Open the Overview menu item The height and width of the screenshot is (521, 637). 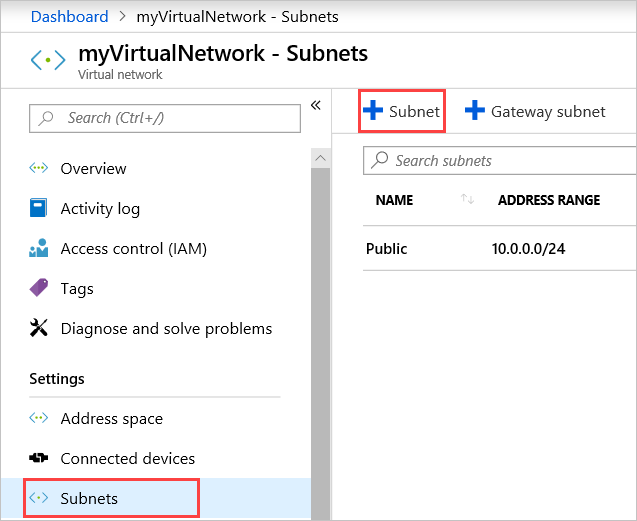point(93,168)
